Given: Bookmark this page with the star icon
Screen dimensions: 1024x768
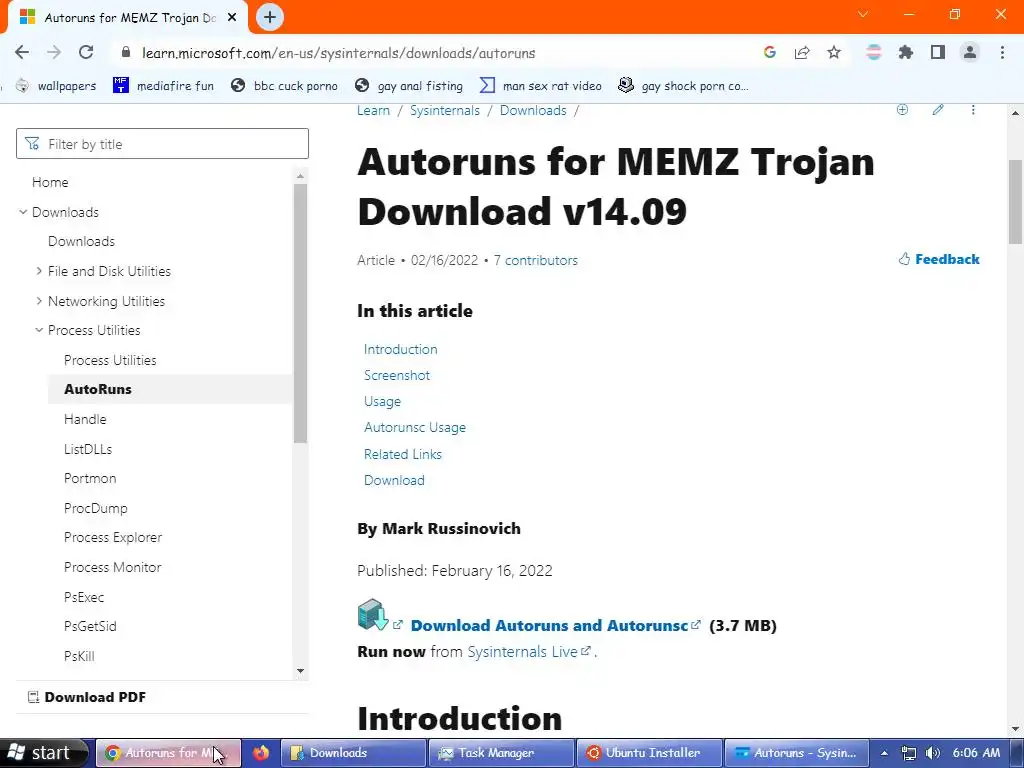Looking at the screenshot, I should tap(834, 53).
